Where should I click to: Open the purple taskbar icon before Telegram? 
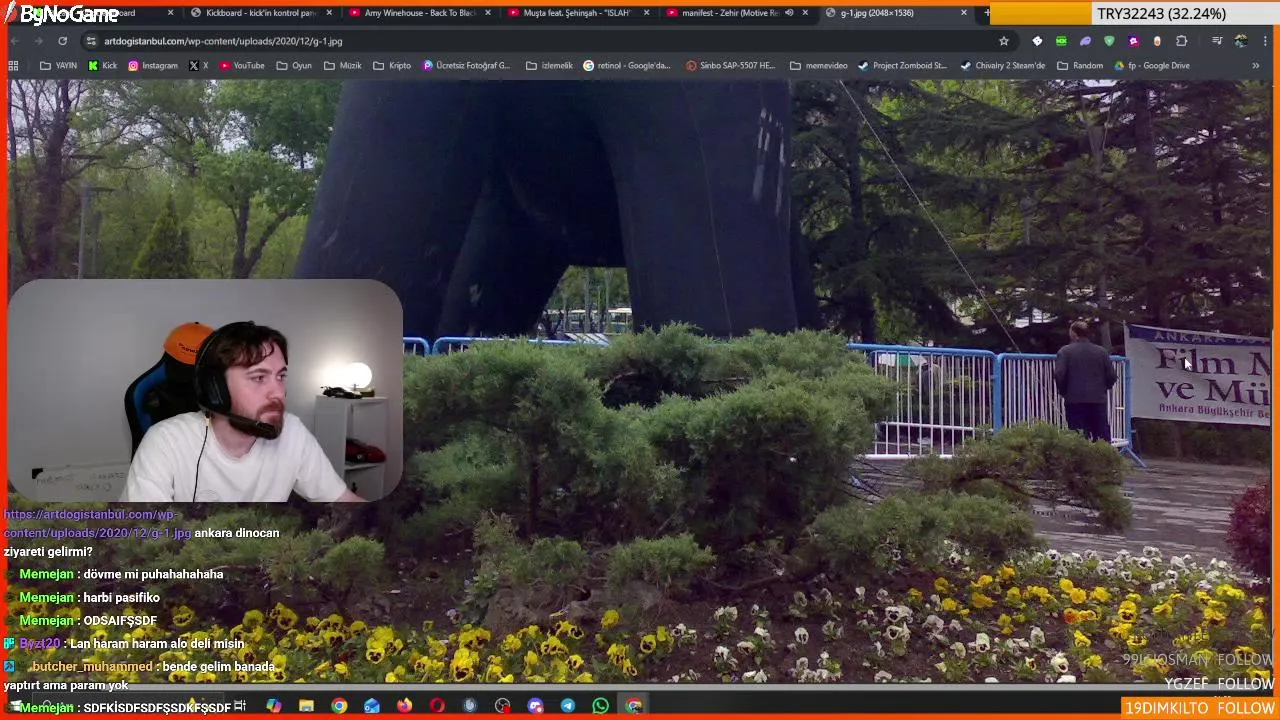535,706
